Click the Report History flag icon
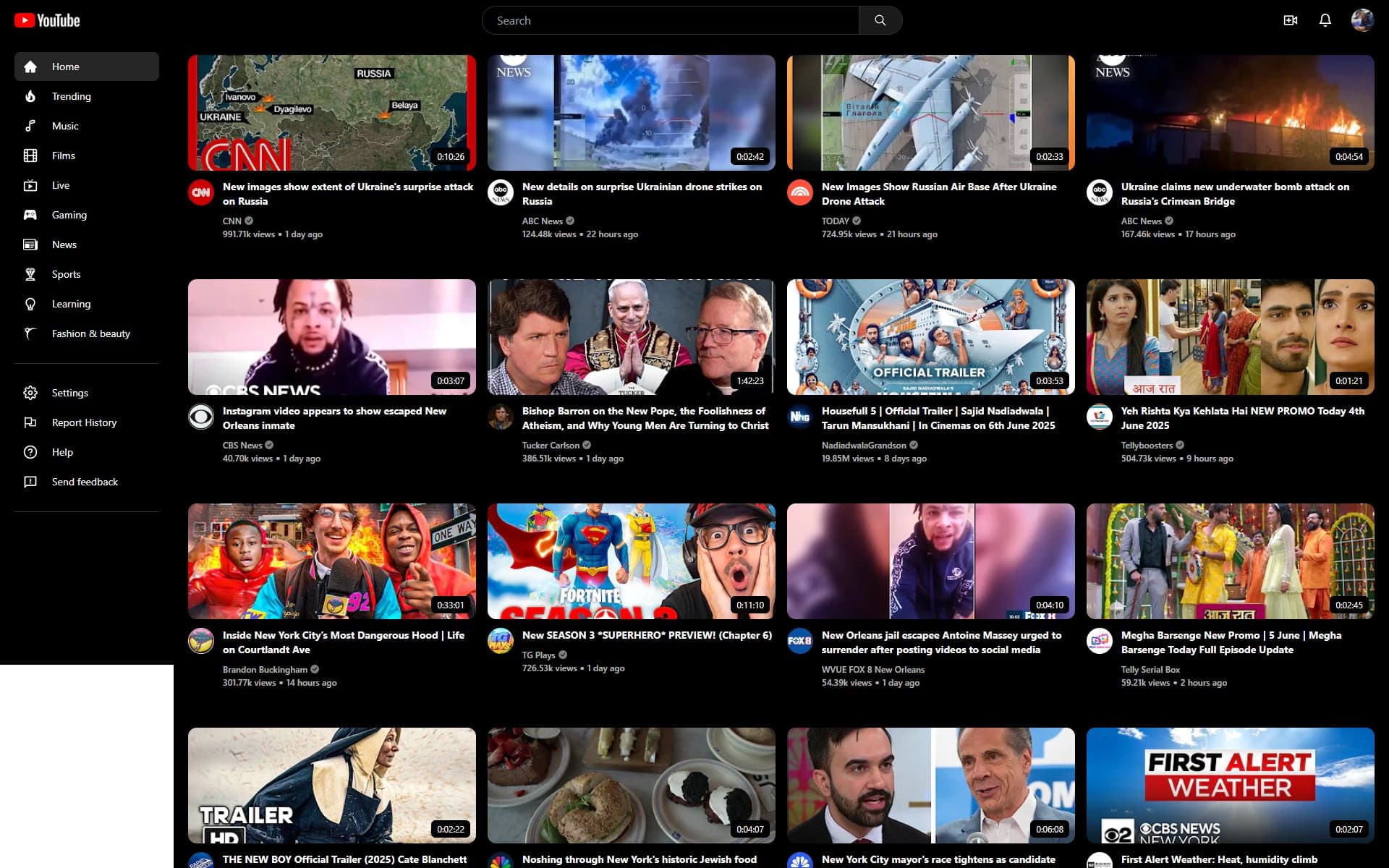This screenshot has height=868, width=1389. click(30, 422)
